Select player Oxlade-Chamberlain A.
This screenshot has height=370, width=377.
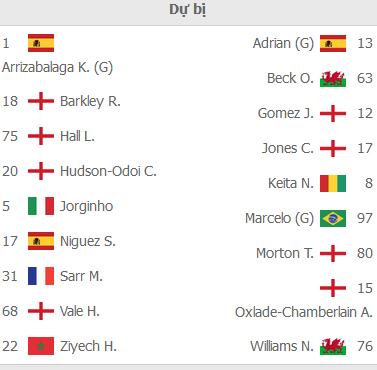tap(304, 313)
